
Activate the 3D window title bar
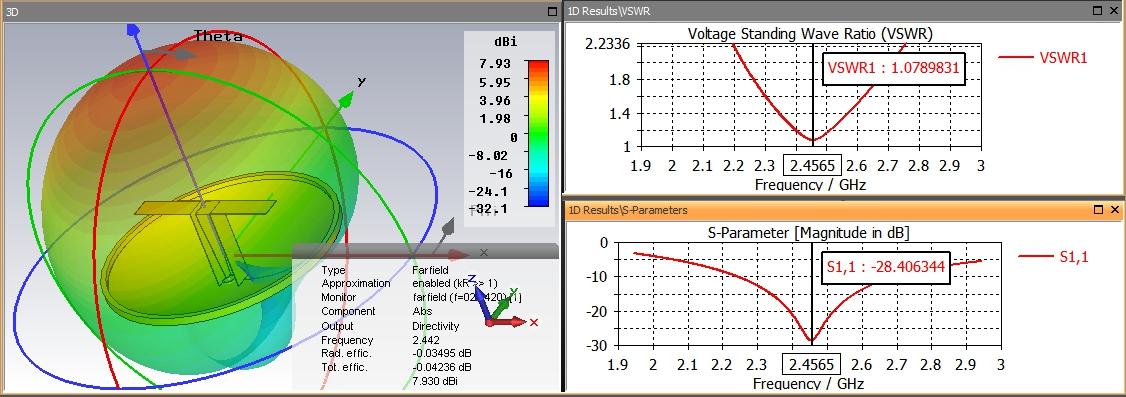click(x=273, y=11)
